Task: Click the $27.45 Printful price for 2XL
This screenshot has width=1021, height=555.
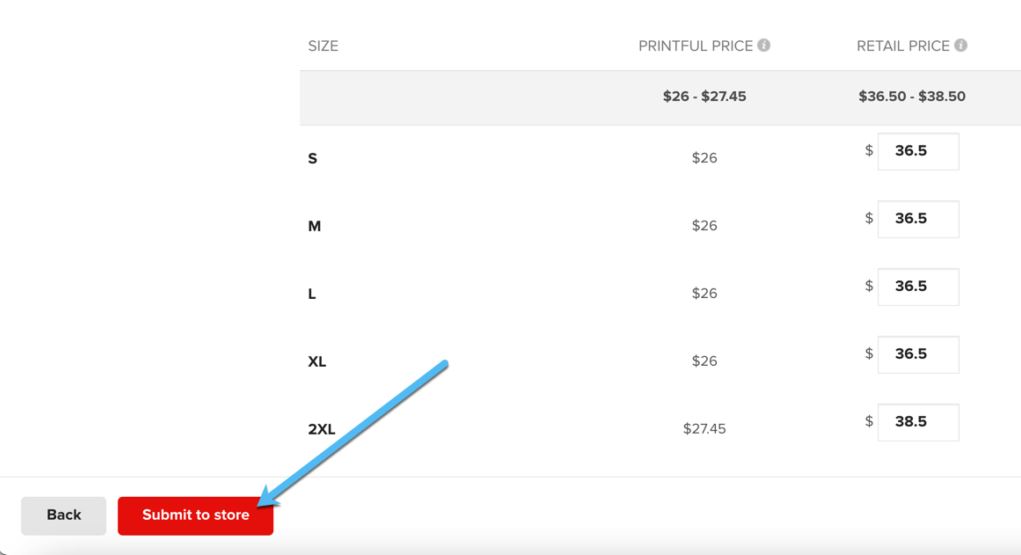Action: tap(705, 429)
